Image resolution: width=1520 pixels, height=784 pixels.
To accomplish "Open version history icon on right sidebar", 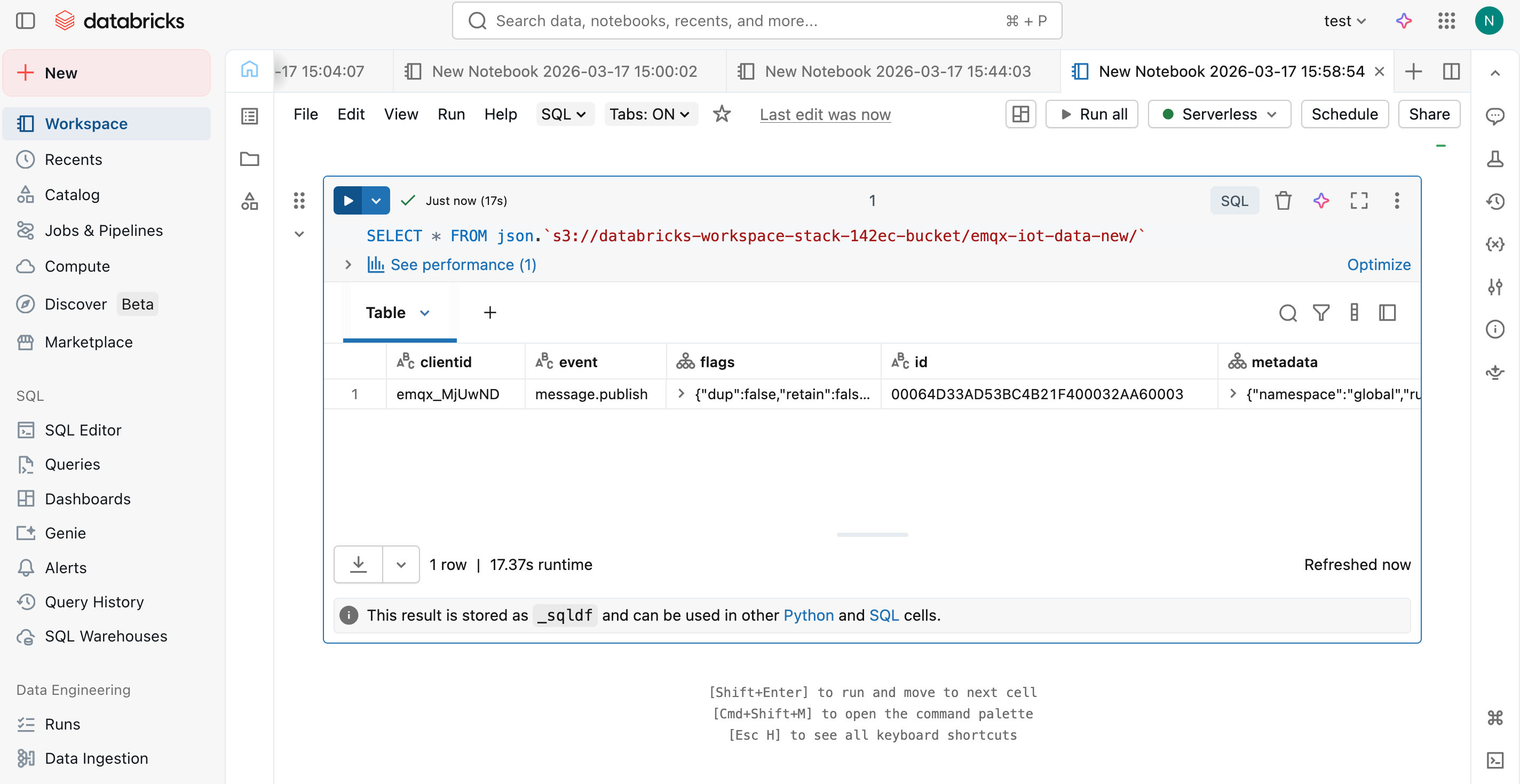I will (1497, 201).
